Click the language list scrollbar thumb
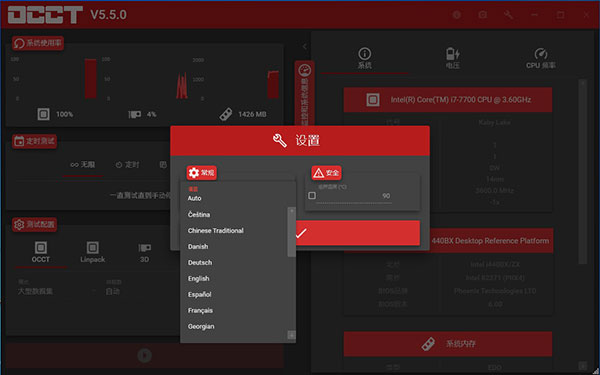Image resolution: width=600 pixels, height=375 pixels. [x=292, y=235]
